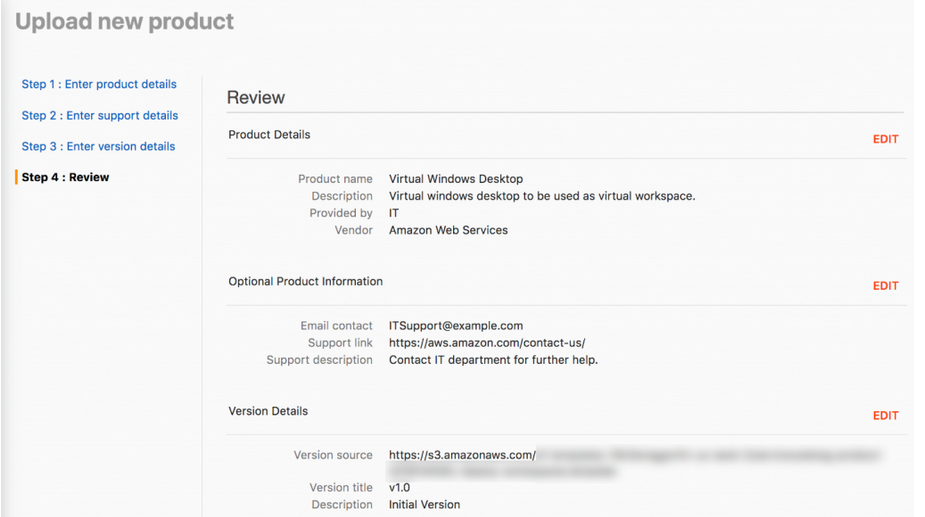Go to Step 1: Enter product details
The height and width of the screenshot is (517, 925).
(99, 84)
